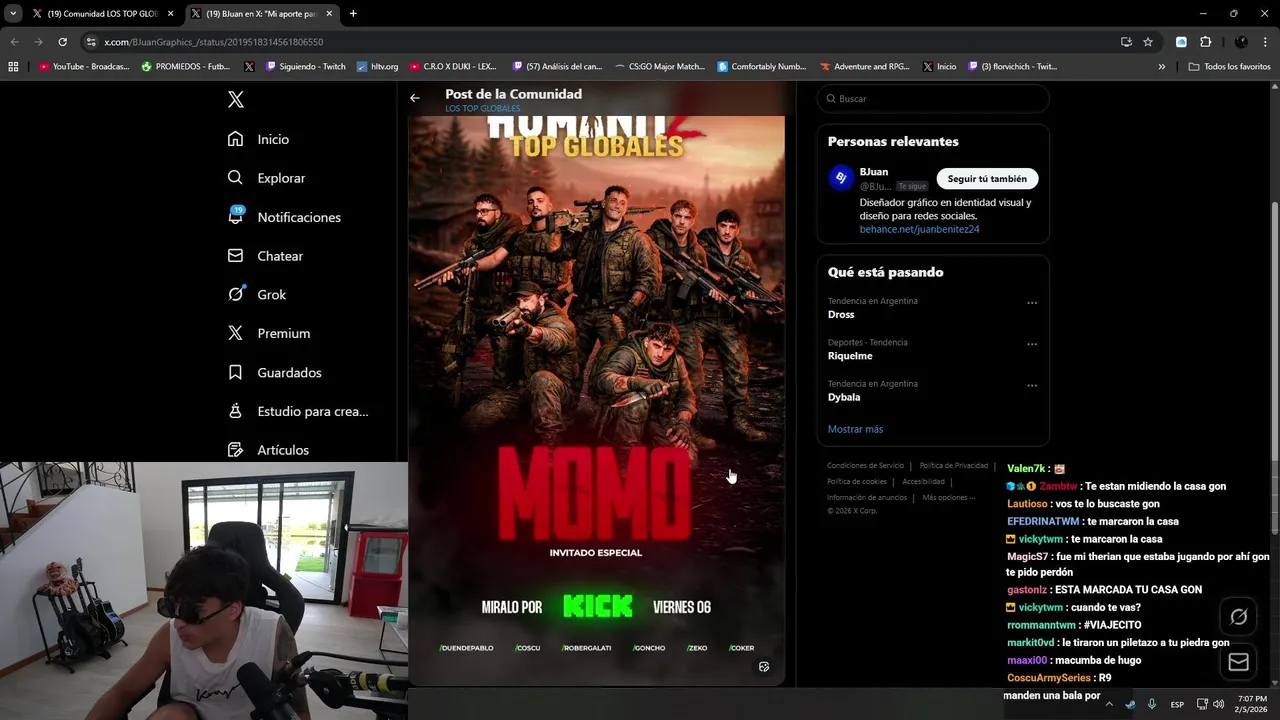Open LOS TOP GLOBALES community link
Screen dimensions: 1280x720
[483, 108]
